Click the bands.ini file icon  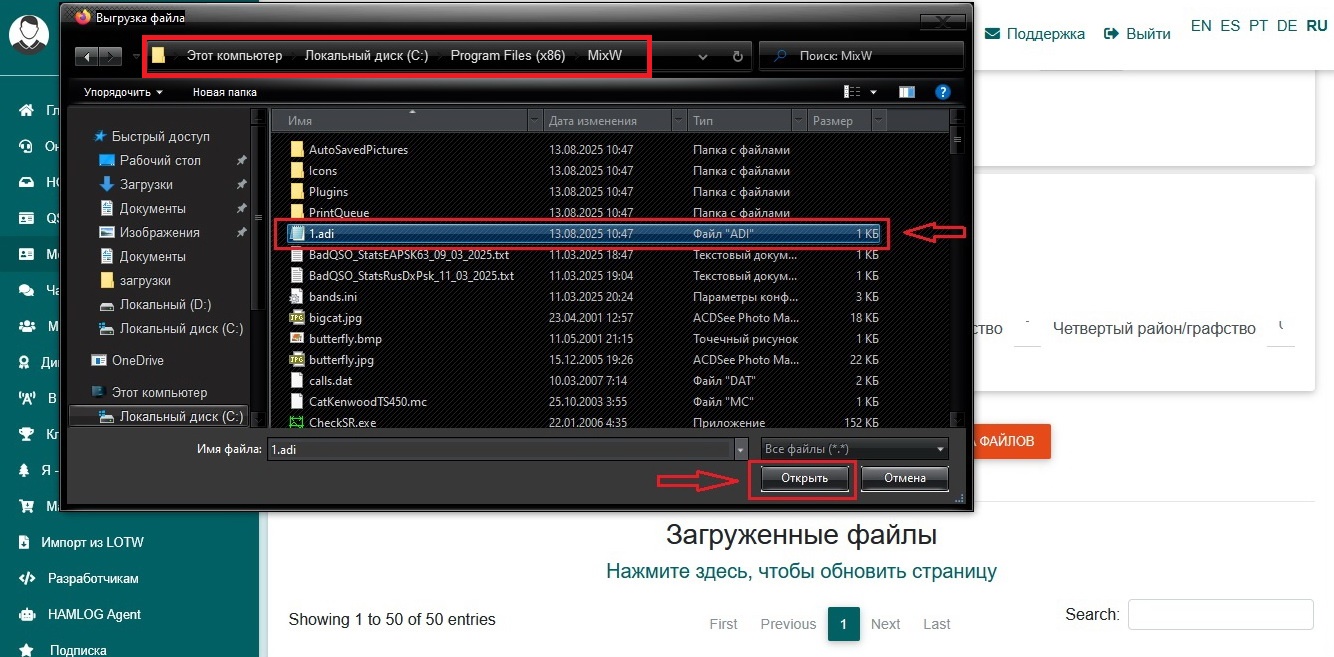coord(296,296)
